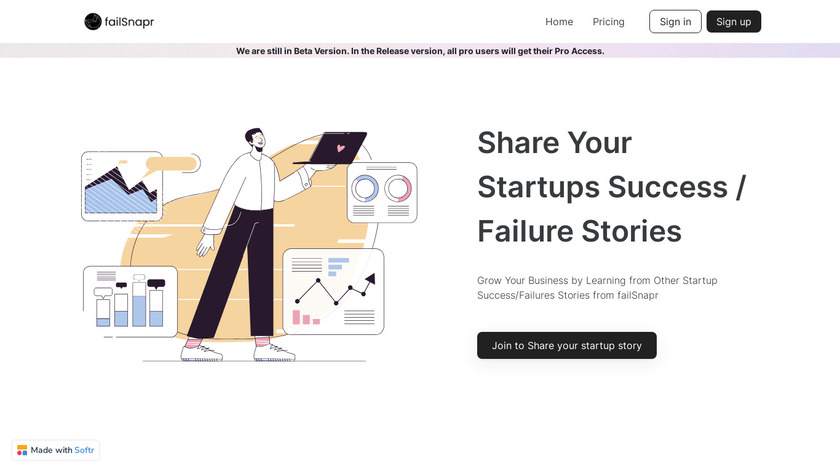The width and height of the screenshot is (840, 472).
Task: Click the Grow Your Business description text
Action: 597,287
